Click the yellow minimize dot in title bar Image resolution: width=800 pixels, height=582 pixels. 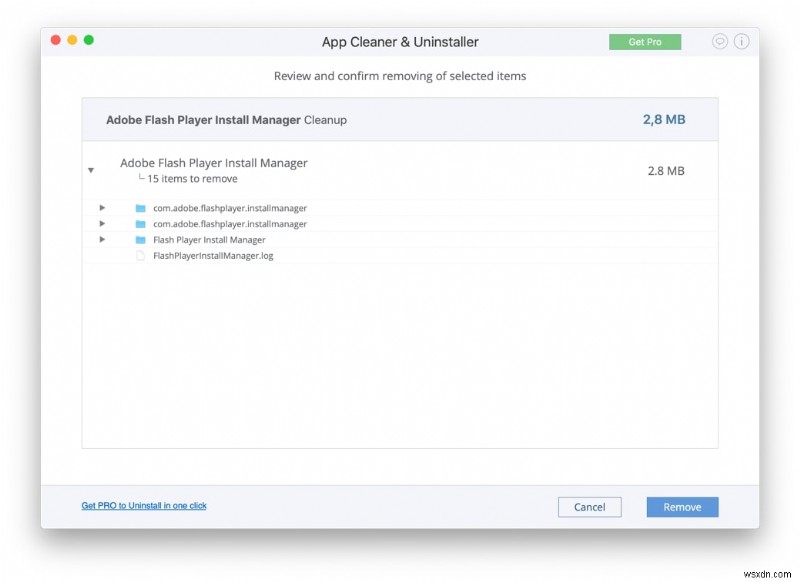pyautogui.click(x=71, y=40)
